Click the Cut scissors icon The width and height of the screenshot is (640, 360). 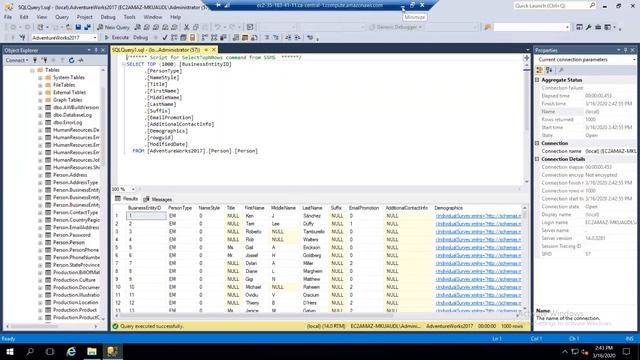[187, 27]
